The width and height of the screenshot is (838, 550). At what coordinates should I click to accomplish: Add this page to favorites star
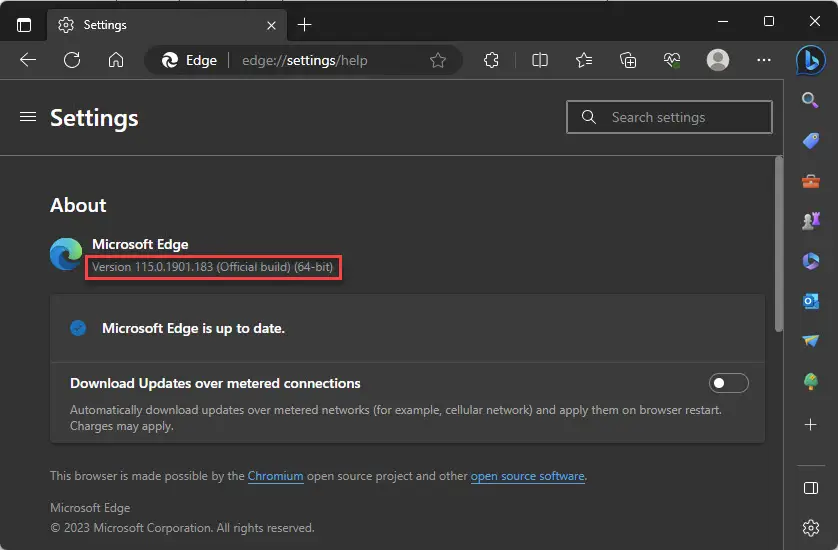438,60
